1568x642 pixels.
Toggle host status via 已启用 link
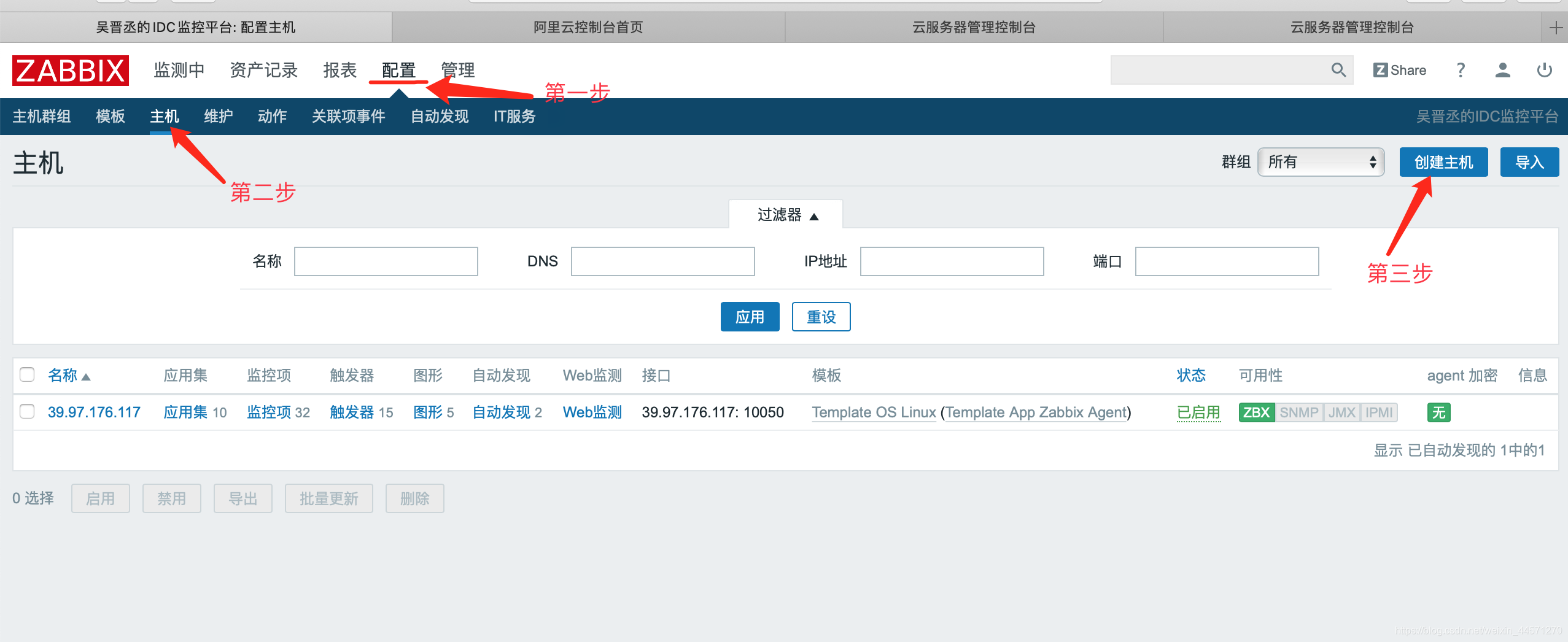1198,412
